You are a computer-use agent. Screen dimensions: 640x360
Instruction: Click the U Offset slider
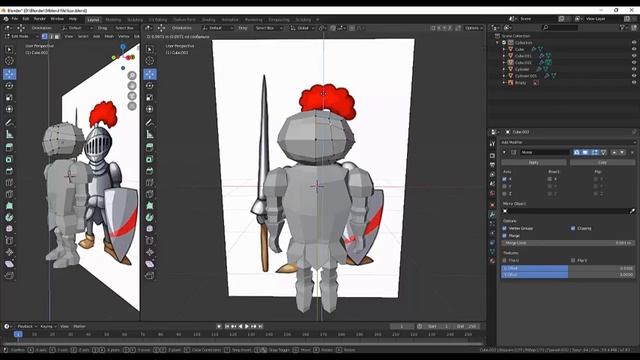point(568,268)
